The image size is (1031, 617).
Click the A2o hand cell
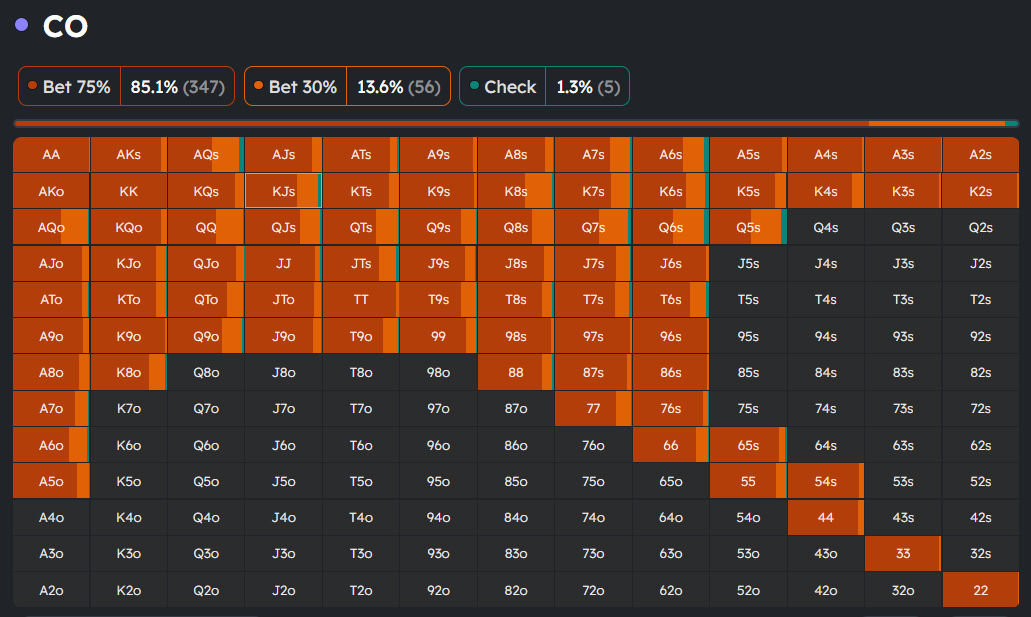51,590
